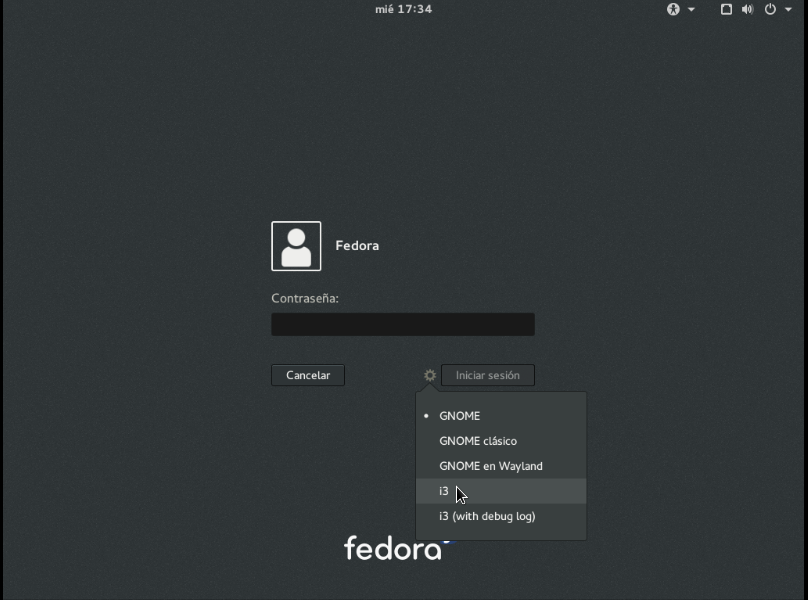This screenshot has height=600, width=808.
Task: Expand the system menu arrow
Action: point(788,9)
